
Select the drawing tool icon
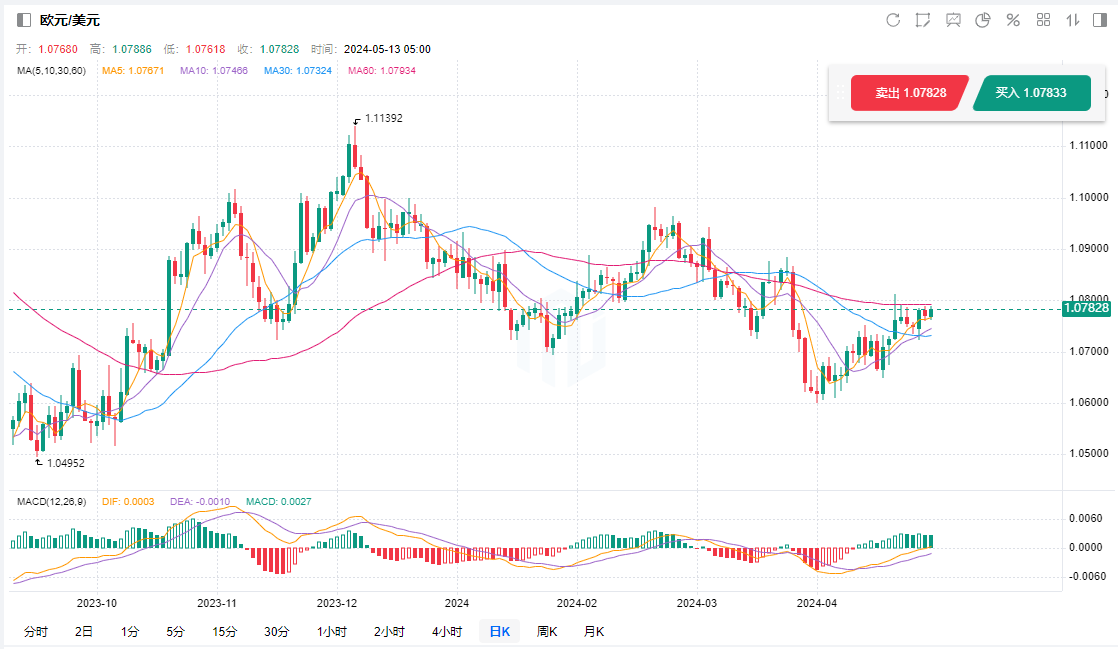point(923,20)
